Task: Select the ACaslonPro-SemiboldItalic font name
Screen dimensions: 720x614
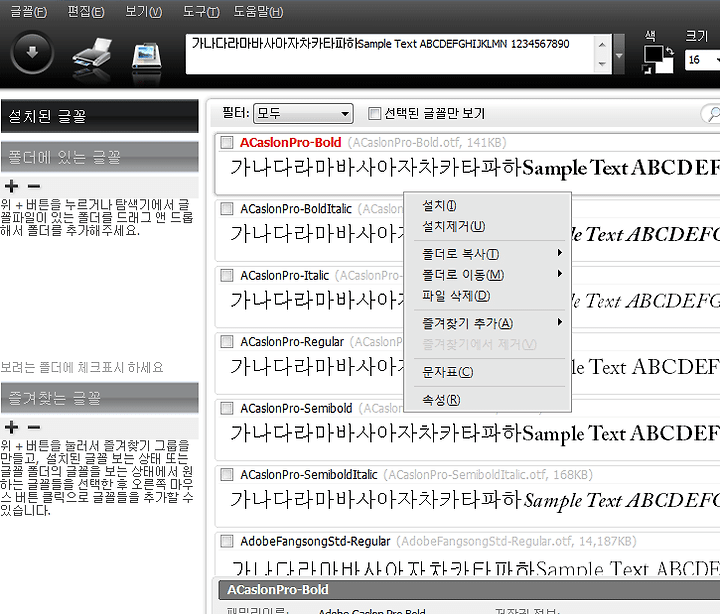Action: pyautogui.click(x=309, y=474)
